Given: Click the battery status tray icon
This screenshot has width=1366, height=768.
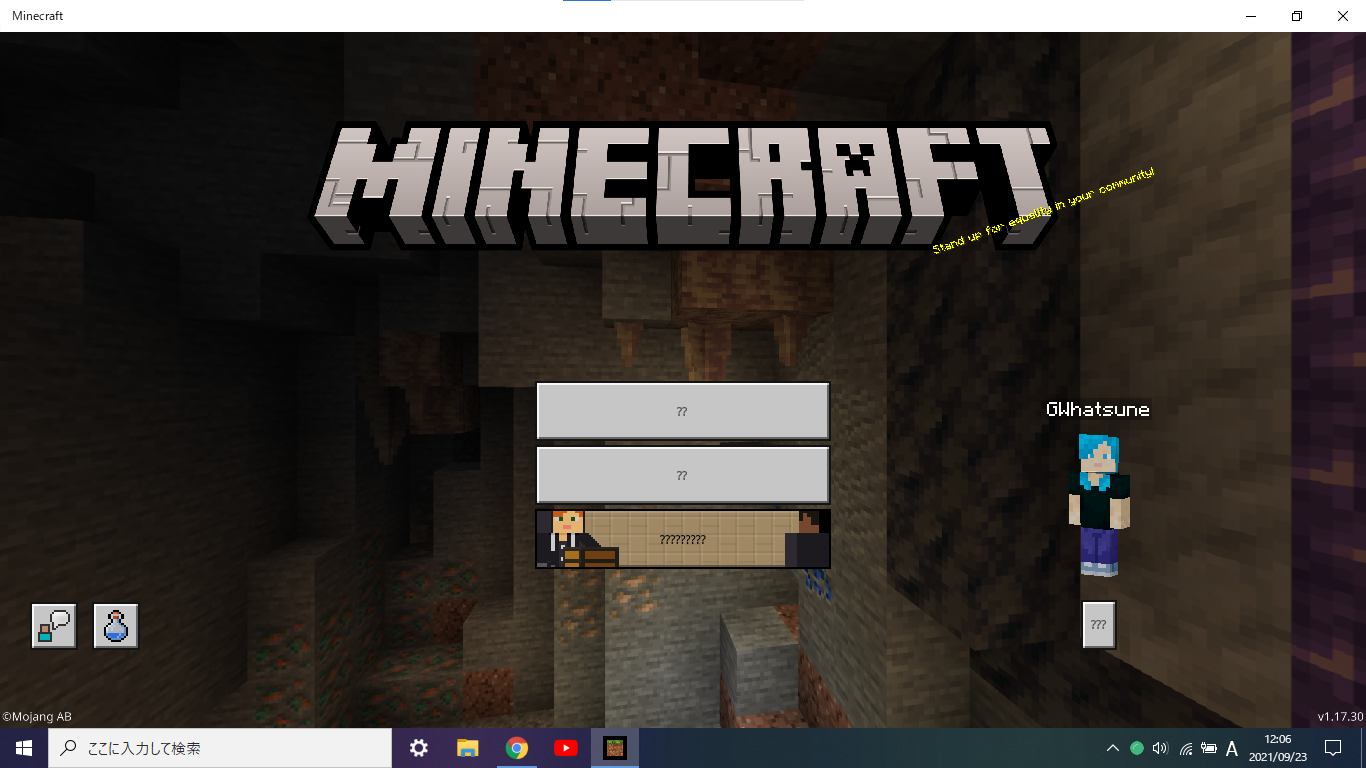Looking at the screenshot, I should click(x=1209, y=748).
